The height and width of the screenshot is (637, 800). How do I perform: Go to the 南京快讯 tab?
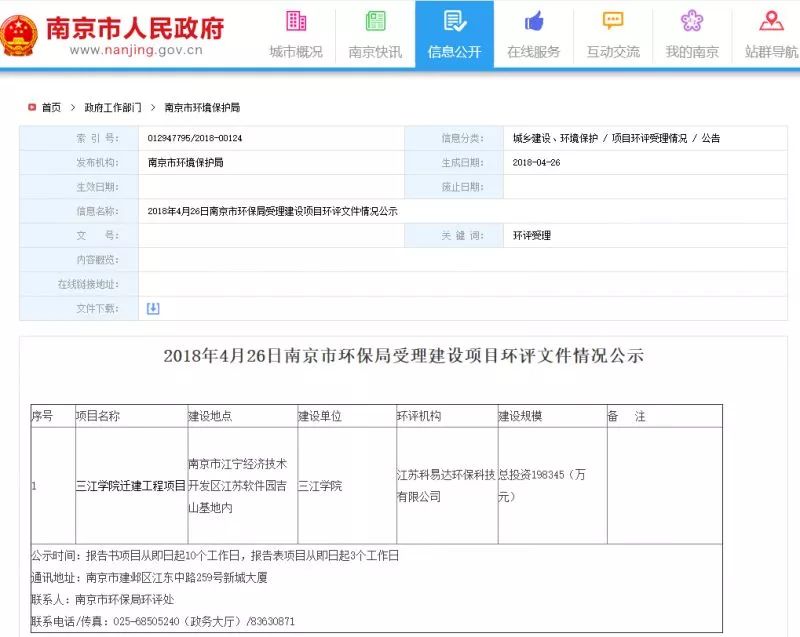click(376, 52)
